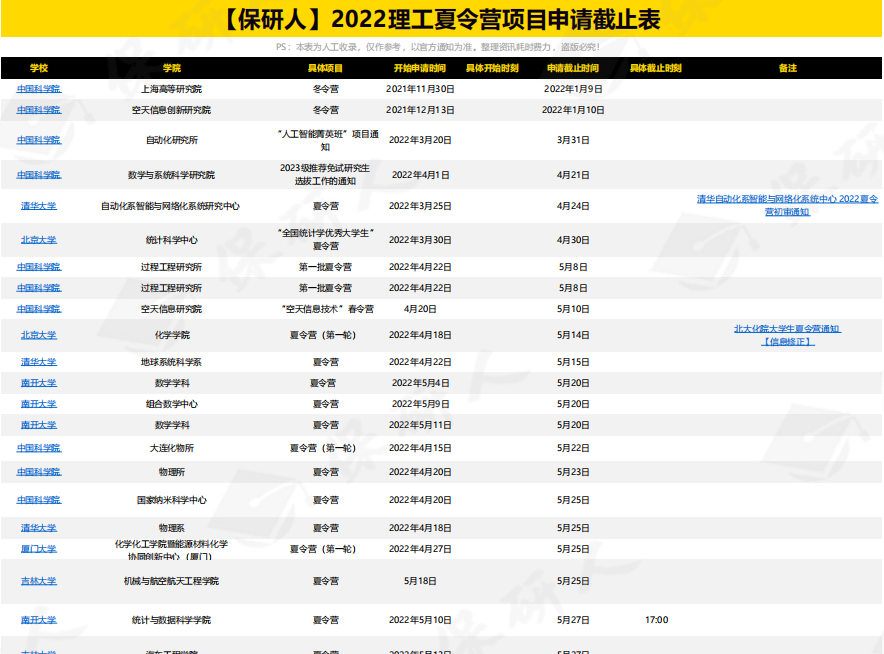Viewport: 884px width, 654px height.
Task: Open 北京大学 link in 统计科学中心 row
Action: tap(39, 240)
